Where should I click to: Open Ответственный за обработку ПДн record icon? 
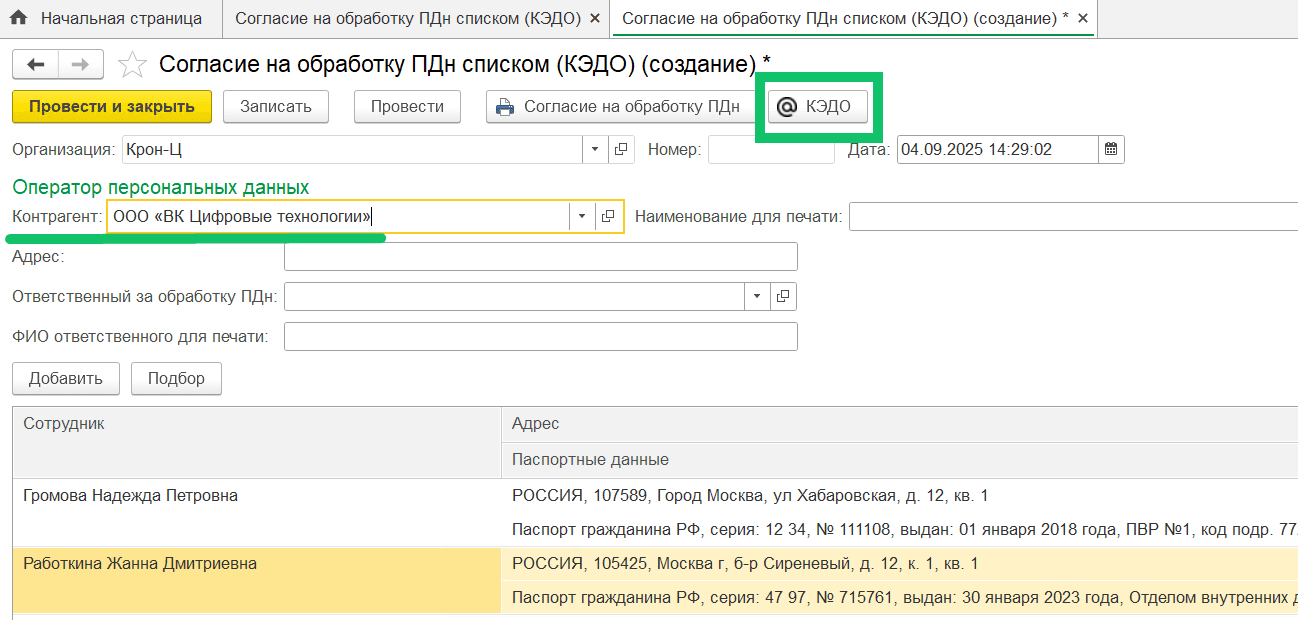point(782,297)
